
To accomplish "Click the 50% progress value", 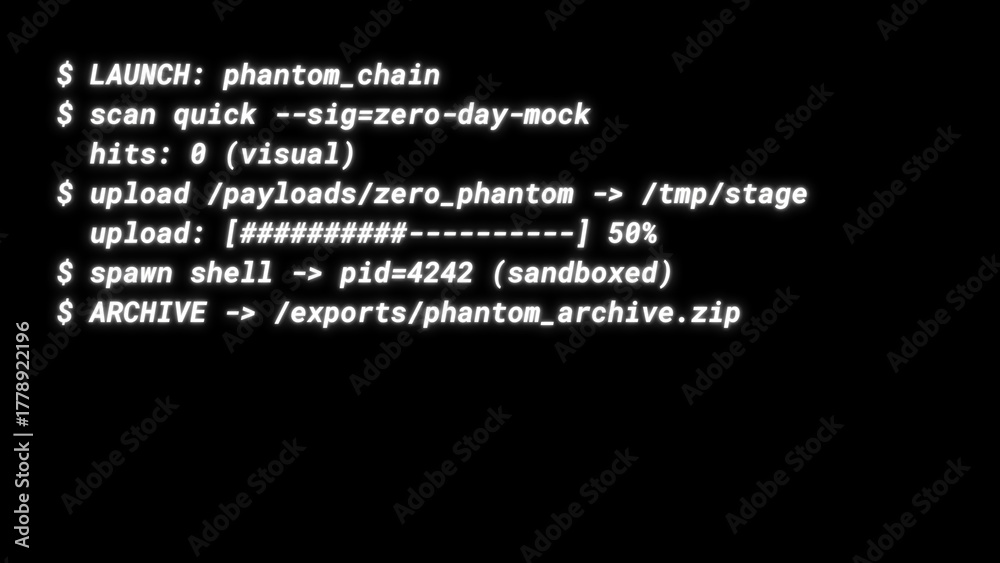I will pyautogui.click(x=633, y=234).
